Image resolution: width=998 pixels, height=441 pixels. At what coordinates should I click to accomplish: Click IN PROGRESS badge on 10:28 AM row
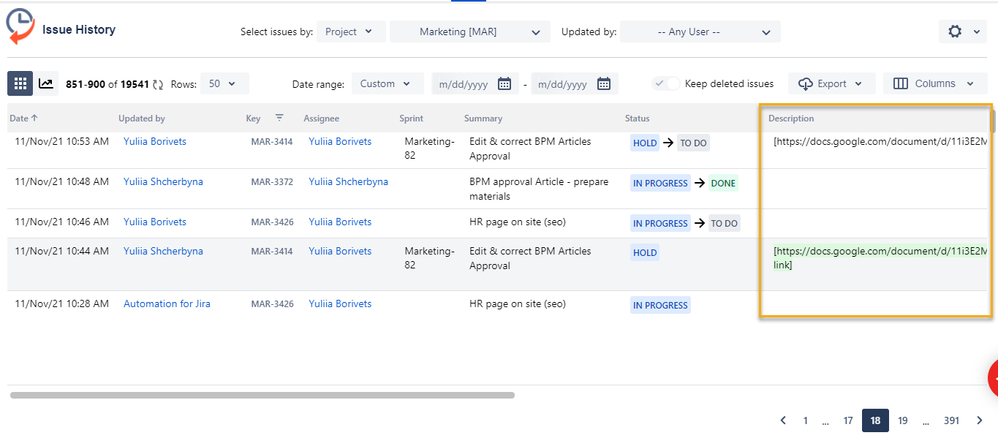tap(660, 305)
